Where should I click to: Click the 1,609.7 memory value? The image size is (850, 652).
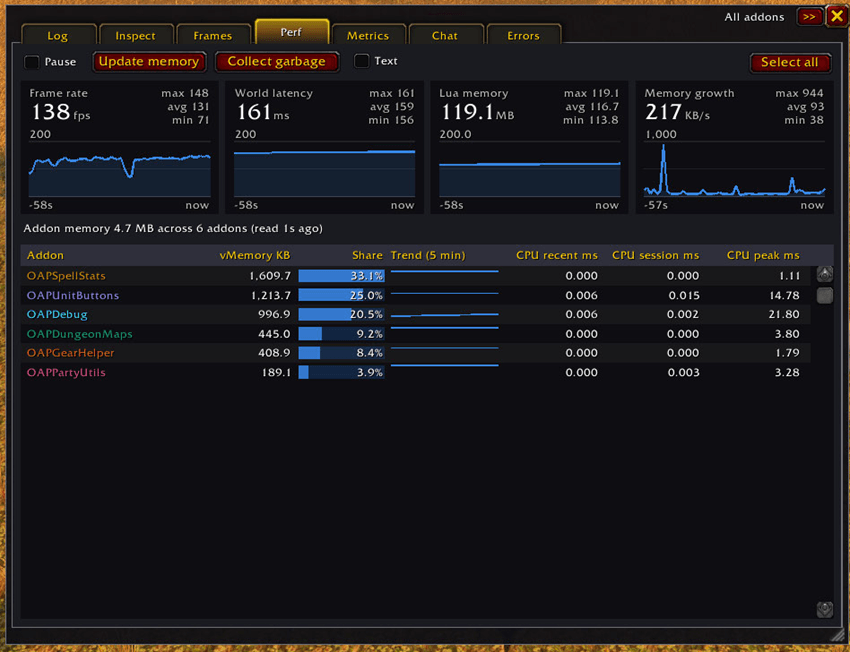tap(270, 276)
